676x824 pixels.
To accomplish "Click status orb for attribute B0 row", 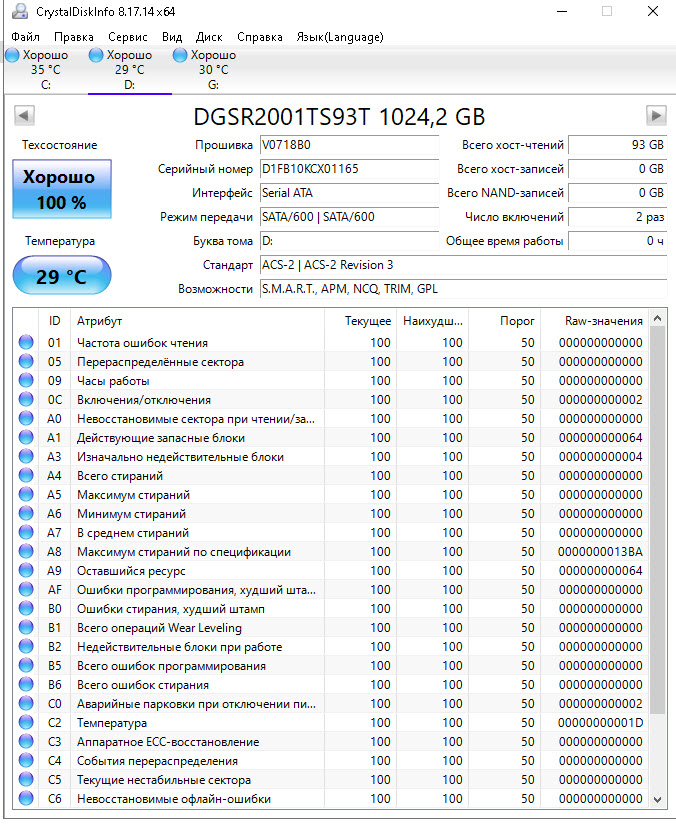I will point(26,608).
